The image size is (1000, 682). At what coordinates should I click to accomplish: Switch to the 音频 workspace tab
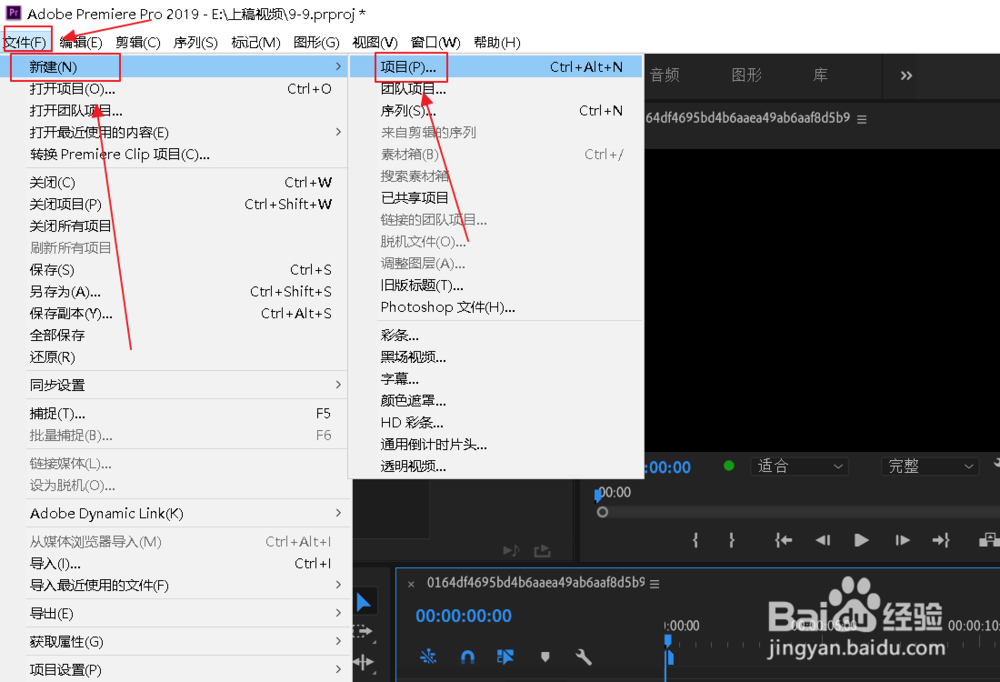click(665, 75)
